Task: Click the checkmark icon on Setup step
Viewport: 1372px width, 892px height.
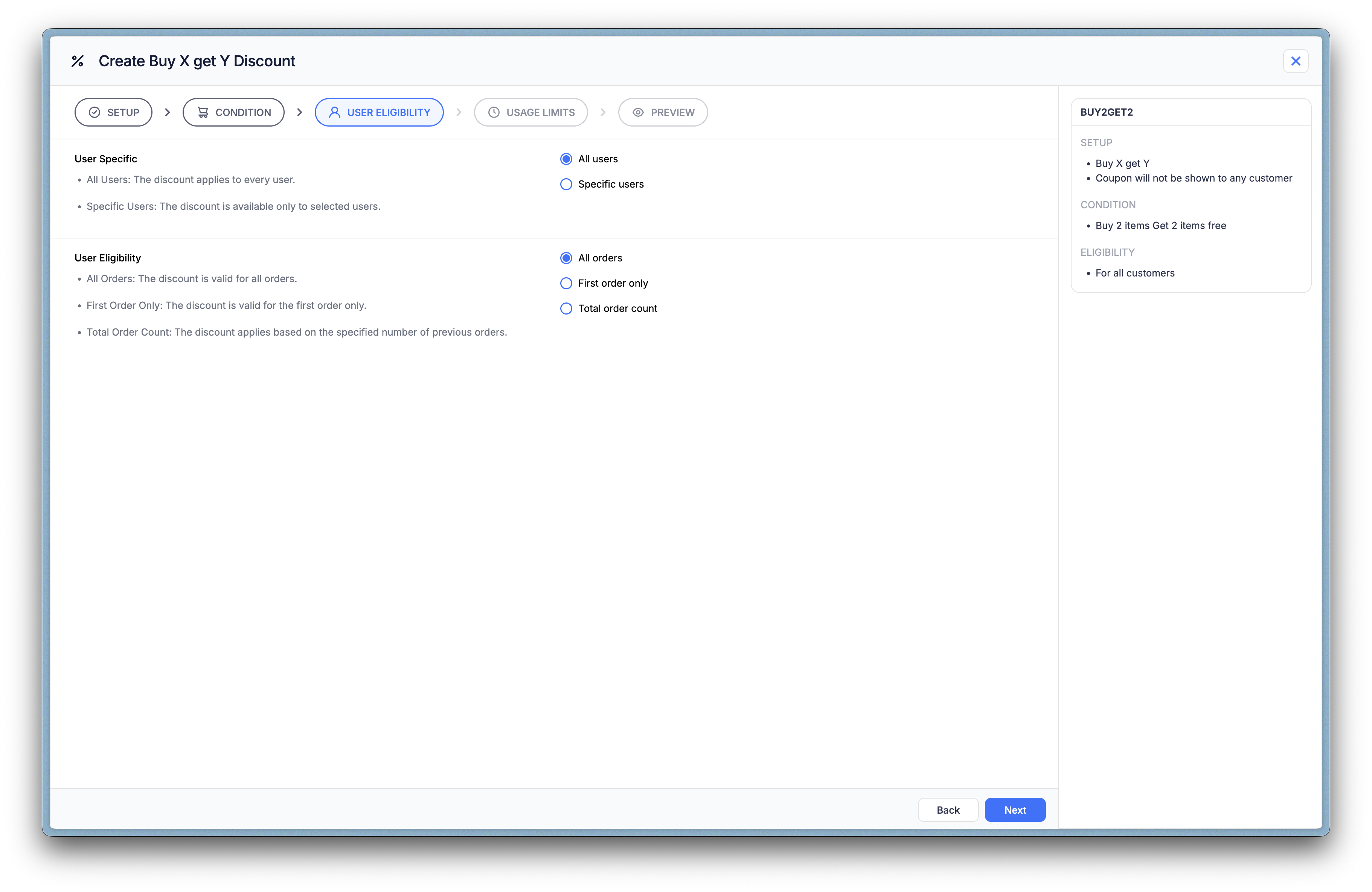Action: tap(95, 112)
